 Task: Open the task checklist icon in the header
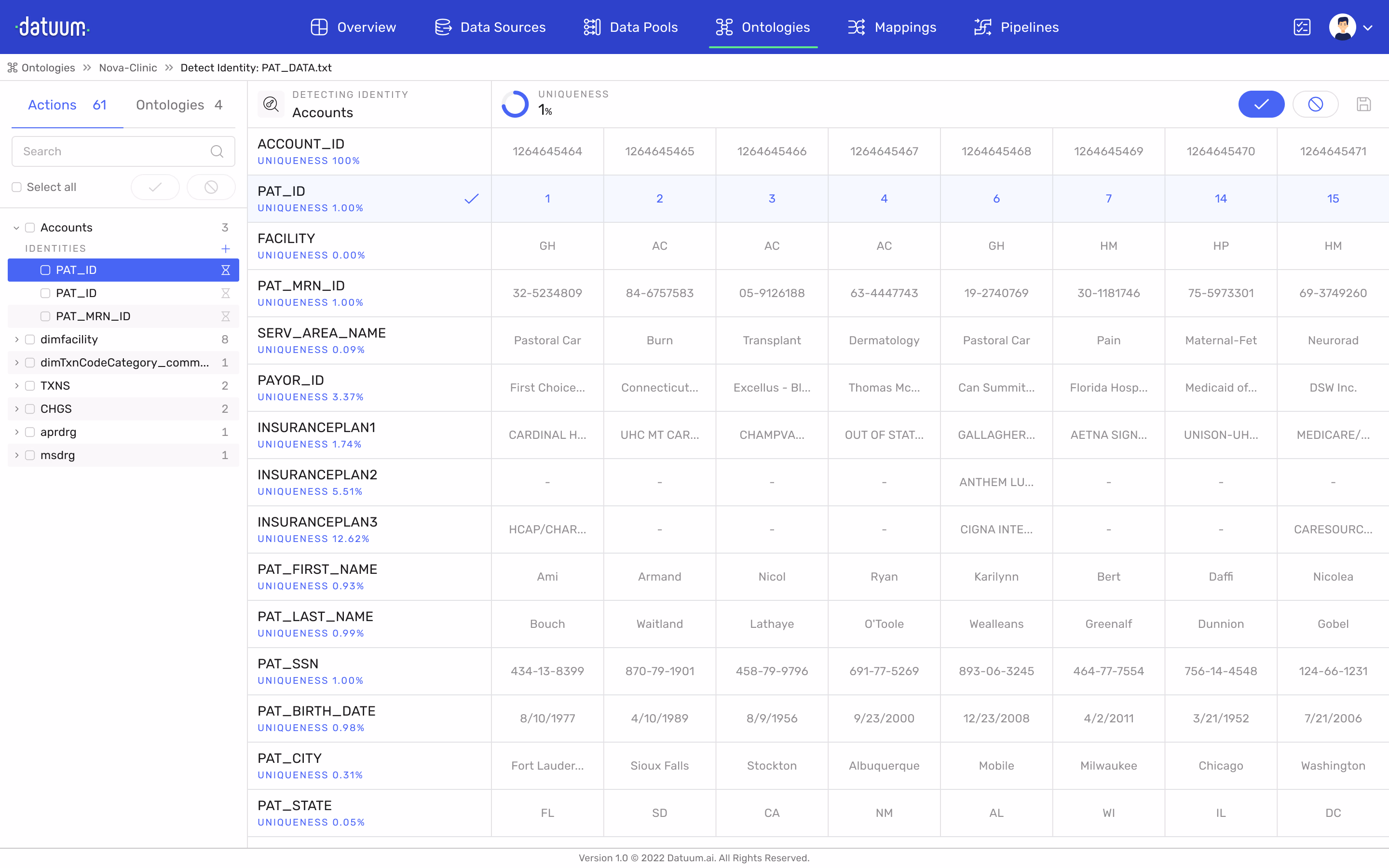[x=1302, y=27]
